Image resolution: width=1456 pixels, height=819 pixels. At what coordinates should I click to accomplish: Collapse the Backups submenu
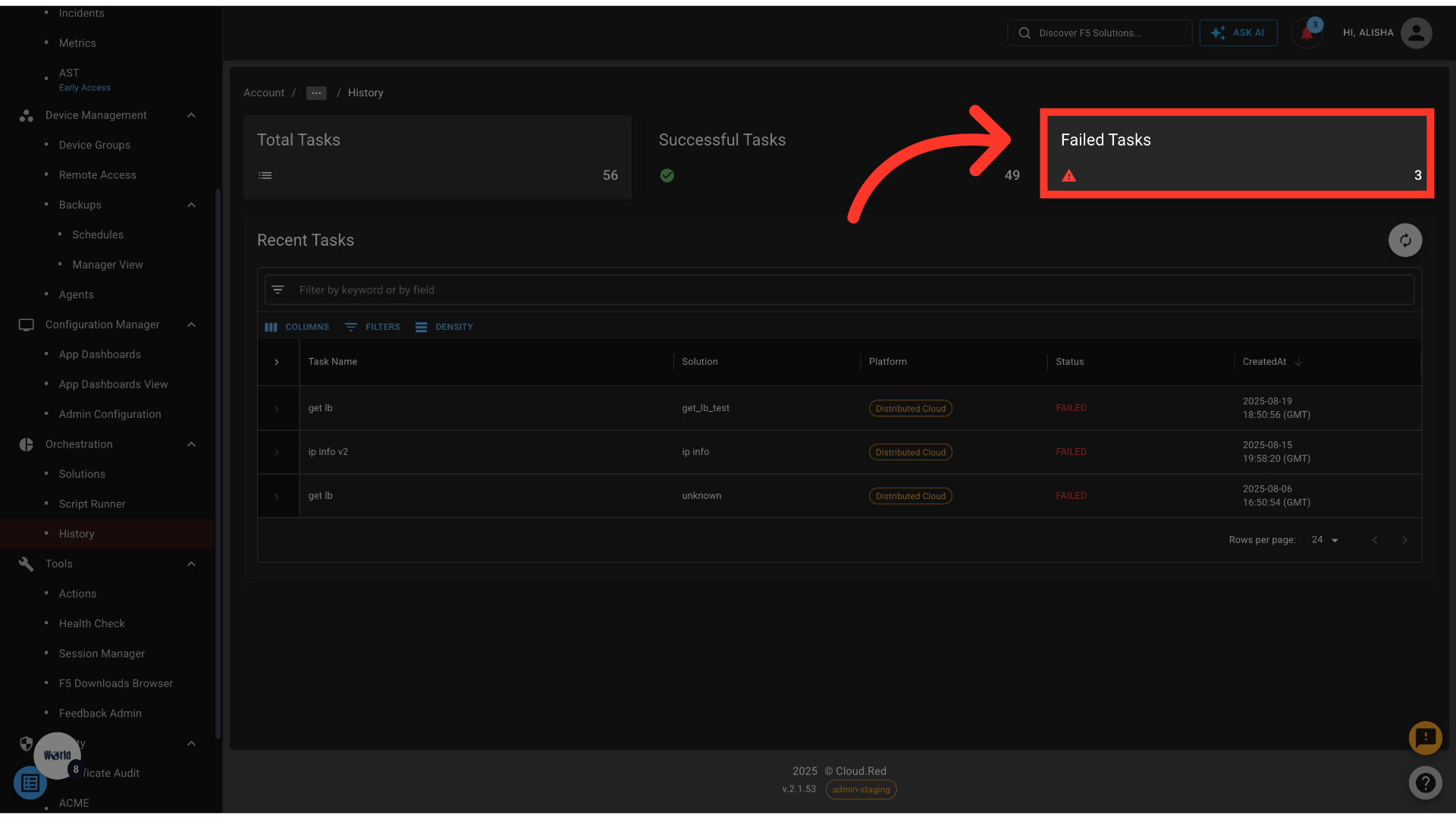tap(191, 205)
